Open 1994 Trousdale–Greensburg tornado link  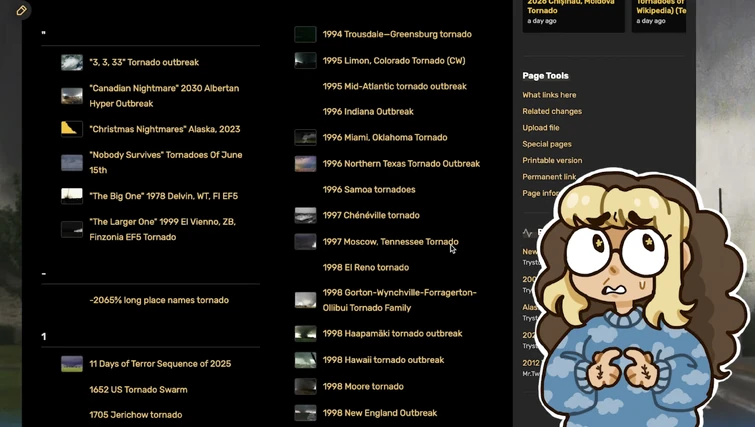[x=397, y=34]
